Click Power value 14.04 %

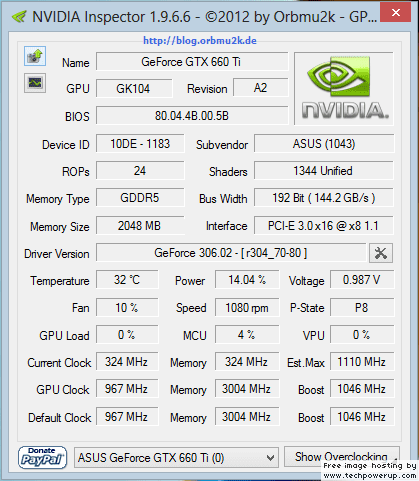(x=247, y=280)
